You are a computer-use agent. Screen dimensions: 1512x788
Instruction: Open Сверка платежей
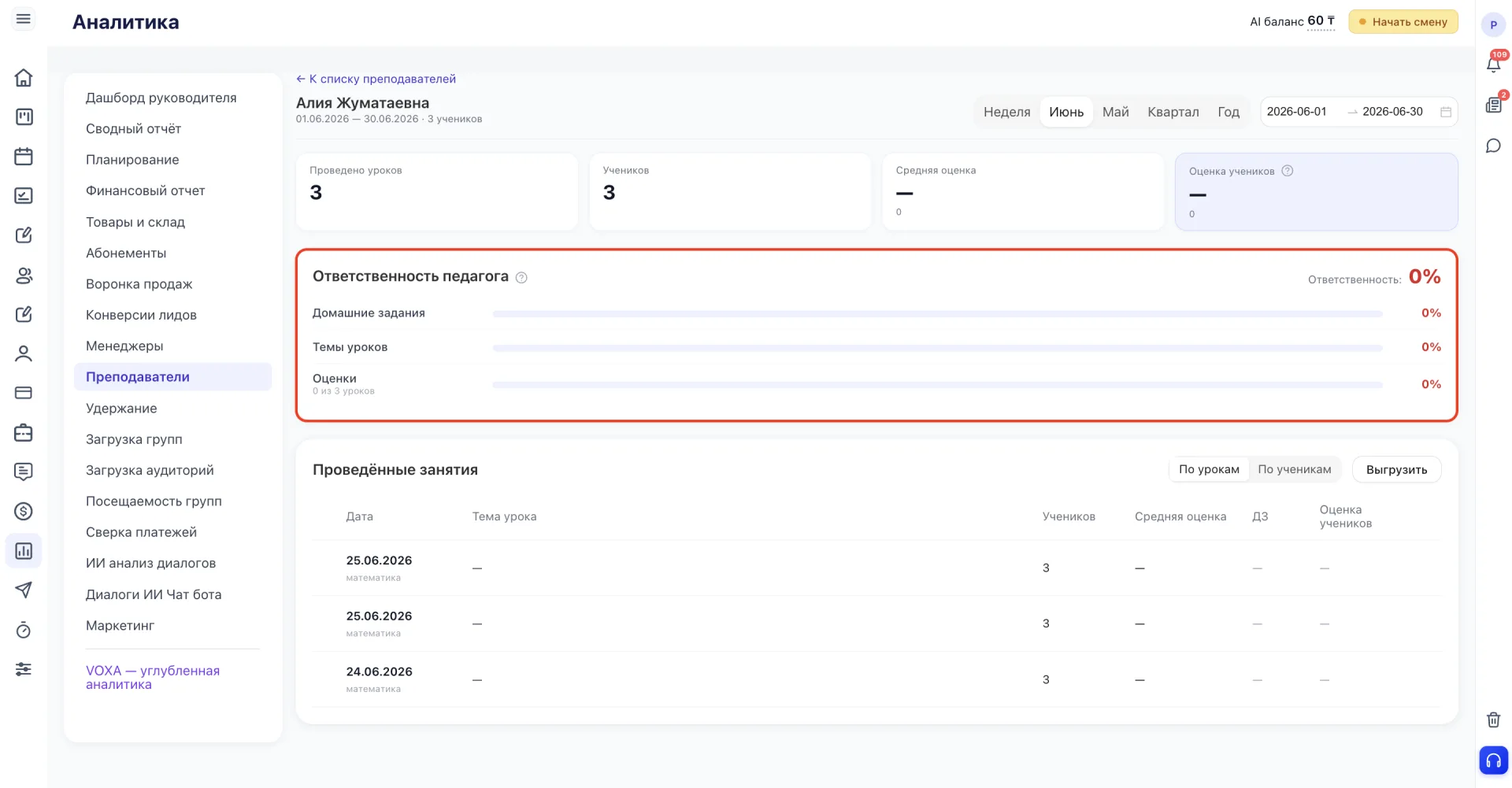tap(142, 532)
